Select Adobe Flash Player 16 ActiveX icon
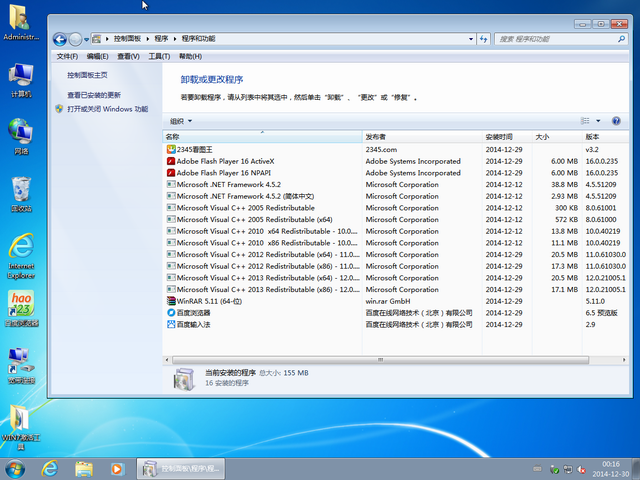The height and width of the screenshot is (480, 640). [171, 161]
